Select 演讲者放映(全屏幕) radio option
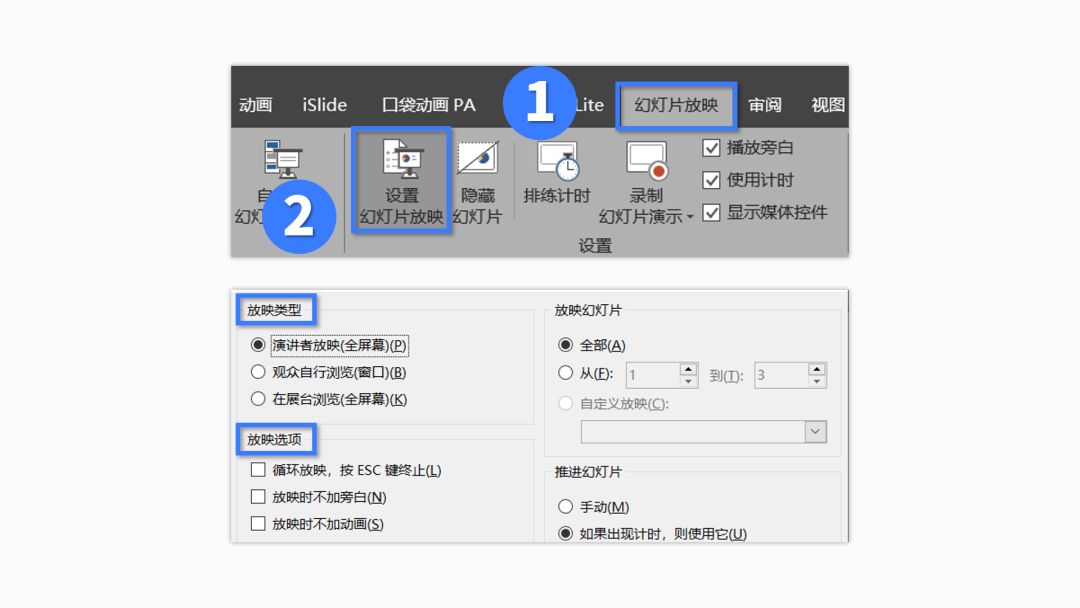 pos(258,345)
